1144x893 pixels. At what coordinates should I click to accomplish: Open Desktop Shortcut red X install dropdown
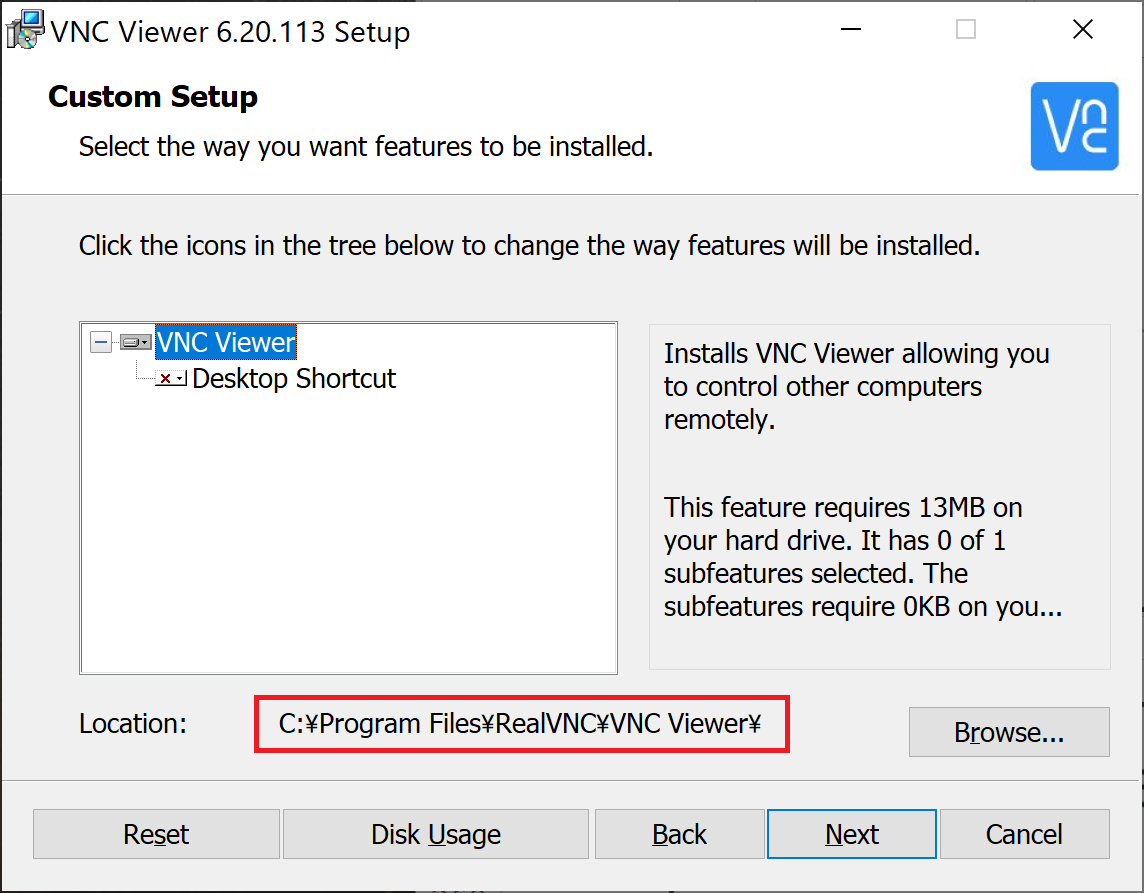(171, 379)
